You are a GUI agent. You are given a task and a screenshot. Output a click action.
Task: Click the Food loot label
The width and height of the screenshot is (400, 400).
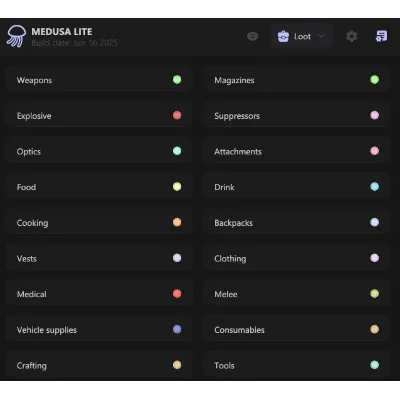(x=26, y=187)
